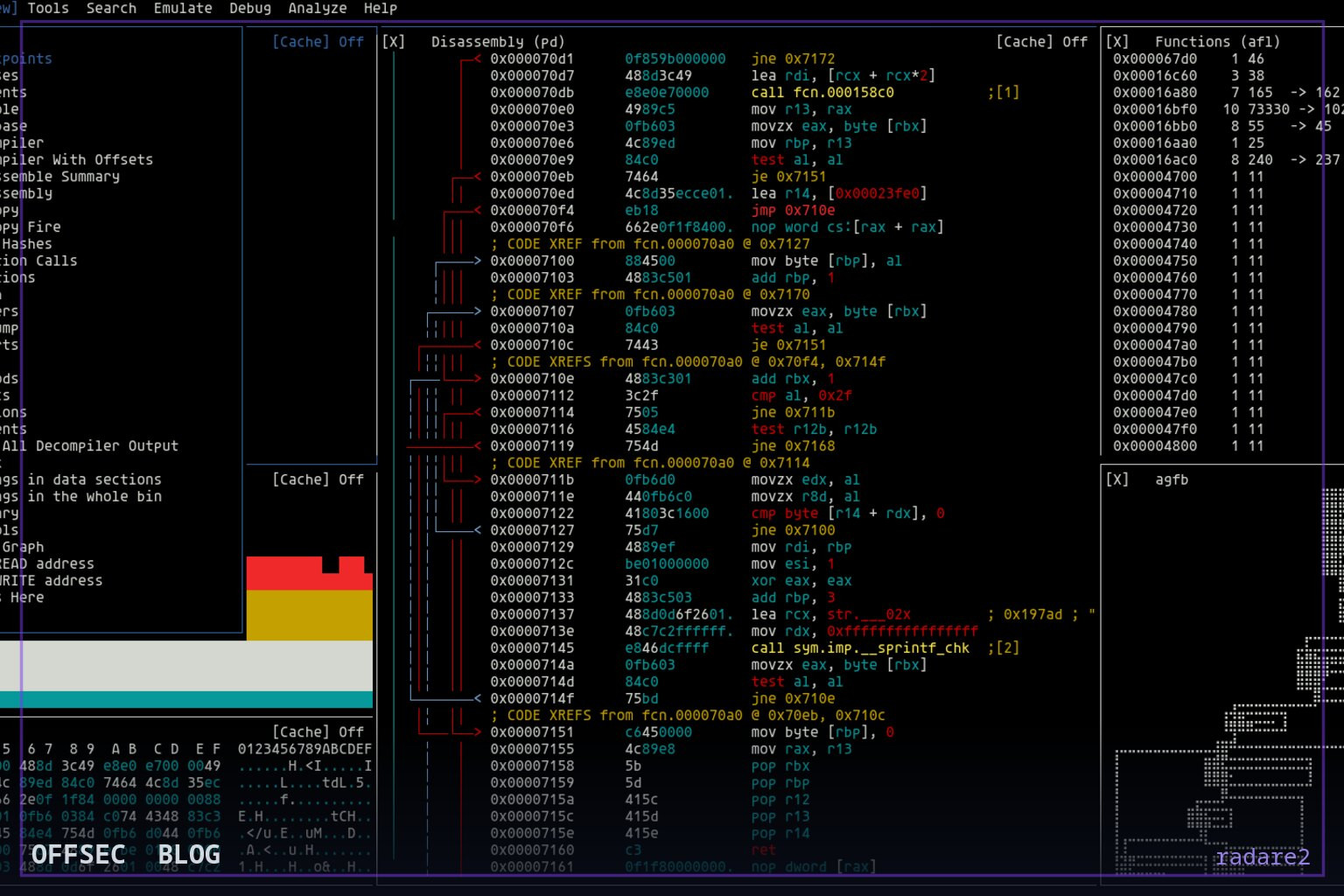Click the 'cmp al, 0x2f' instruction

tap(801, 395)
